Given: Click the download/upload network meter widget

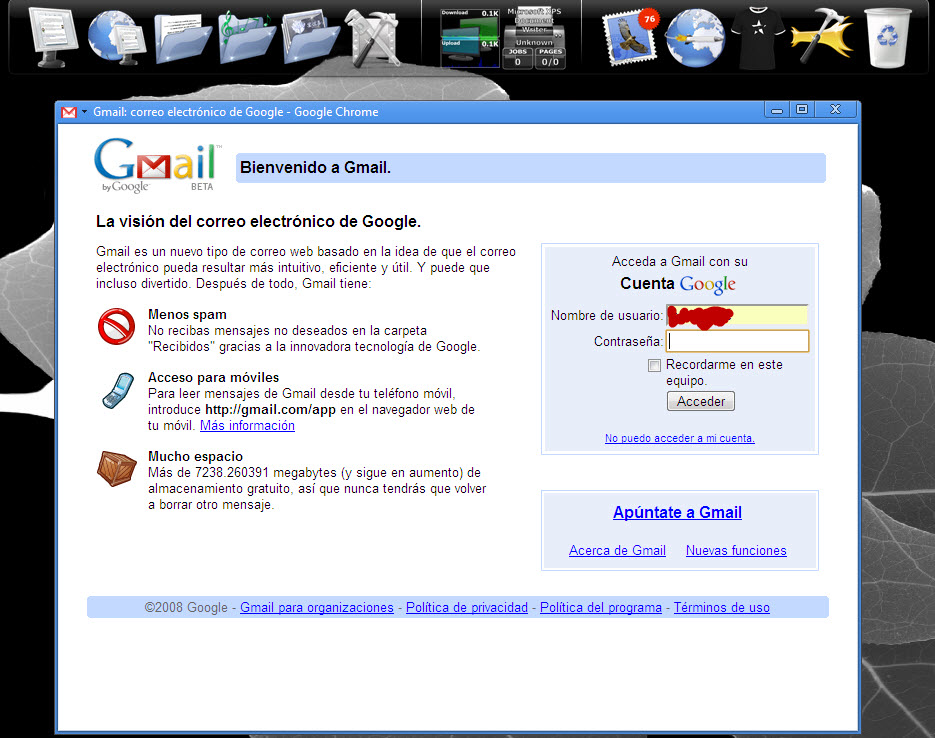Looking at the screenshot, I should tap(469, 38).
